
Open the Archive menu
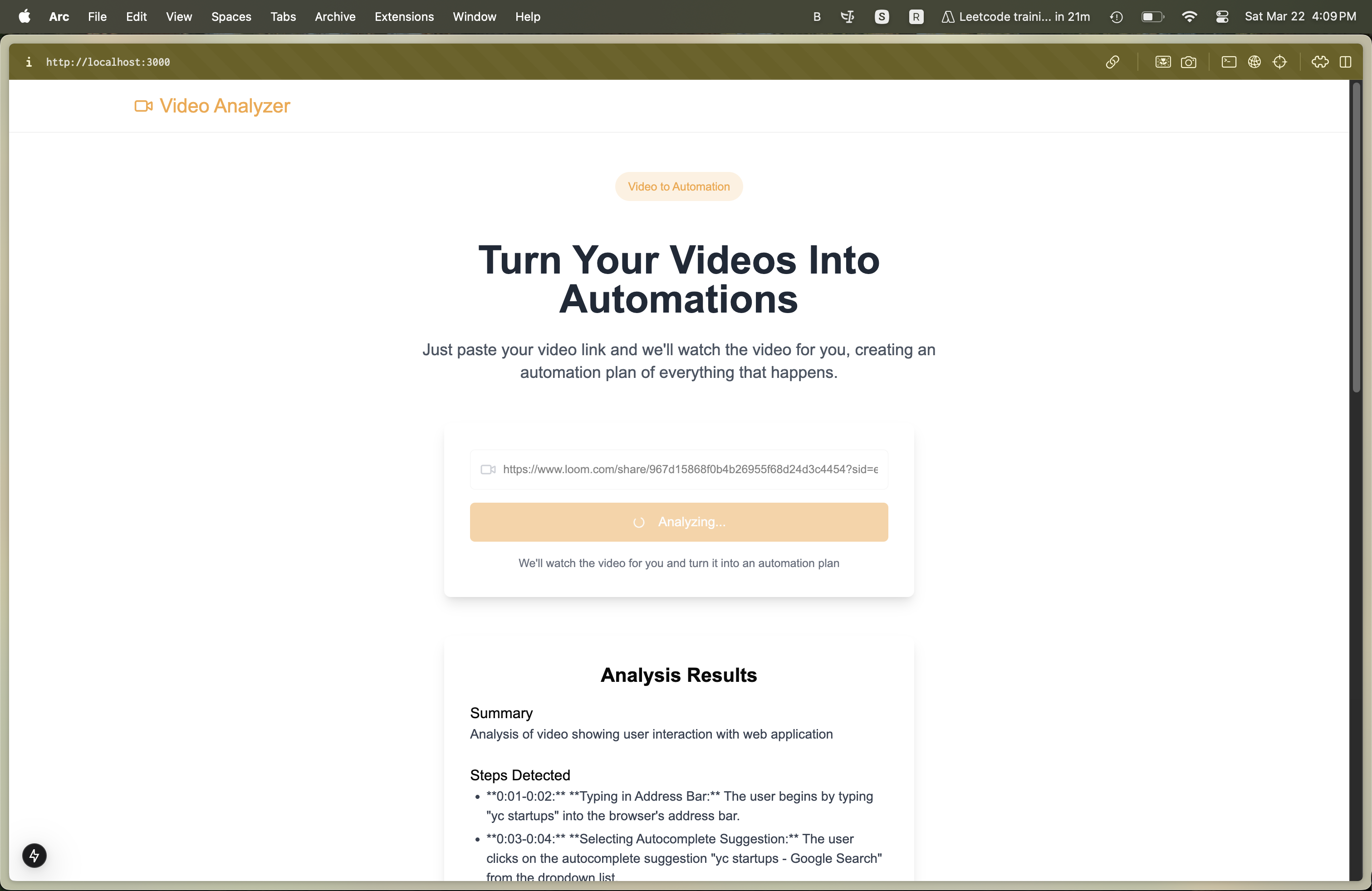pyautogui.click(x=335, y=17)
